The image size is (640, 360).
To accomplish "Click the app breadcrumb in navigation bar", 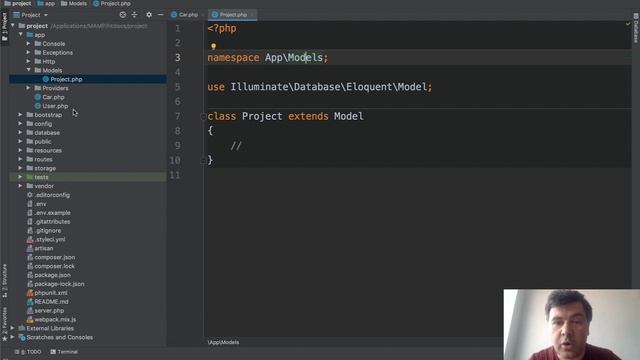I will 46,3.
